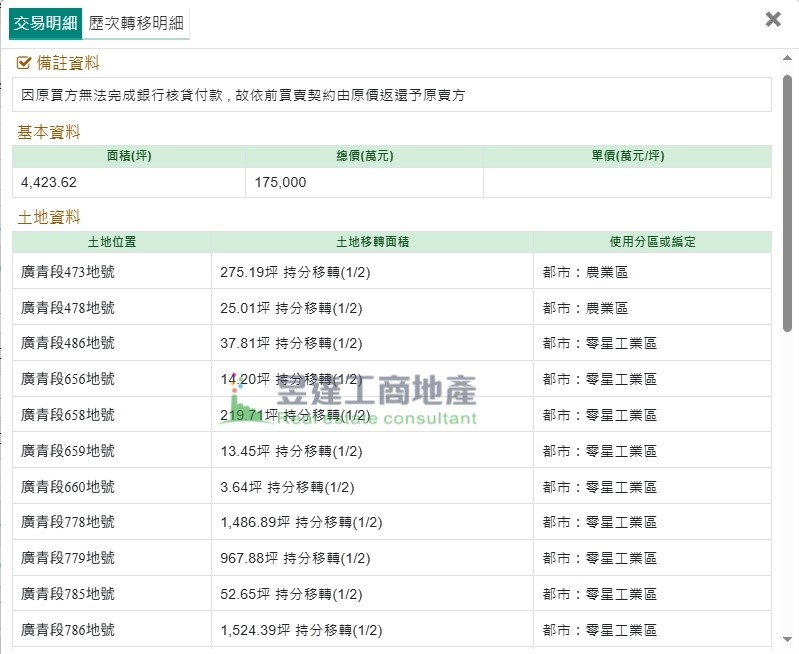799x654 pixels.
Task: Switch to the 歷次轉移明細 tab
Action: pyautogui.click(x=136, y=22)
